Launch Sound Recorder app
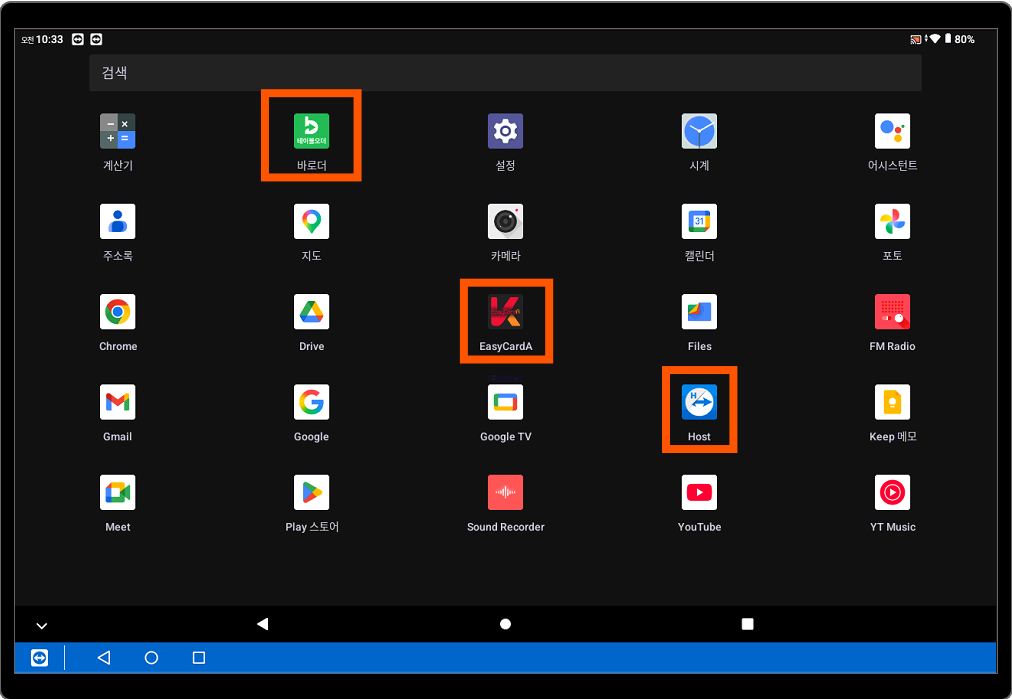This screenshot has height=699, width=1012. [x=505, y=492]
